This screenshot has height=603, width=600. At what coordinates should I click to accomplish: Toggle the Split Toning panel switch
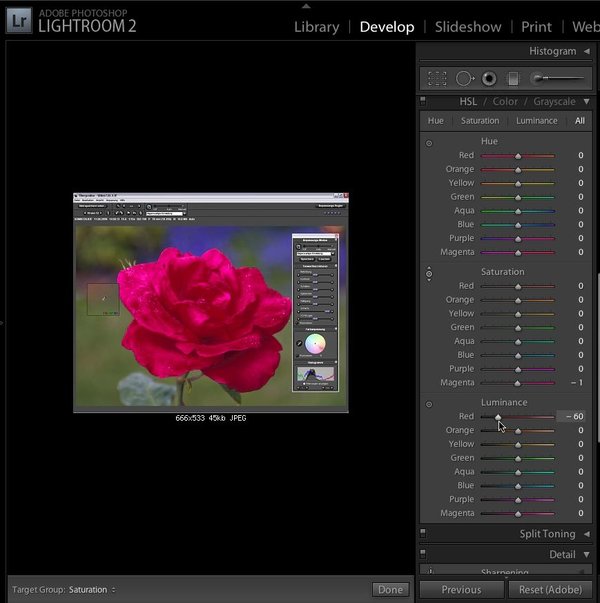click(424, 534)
